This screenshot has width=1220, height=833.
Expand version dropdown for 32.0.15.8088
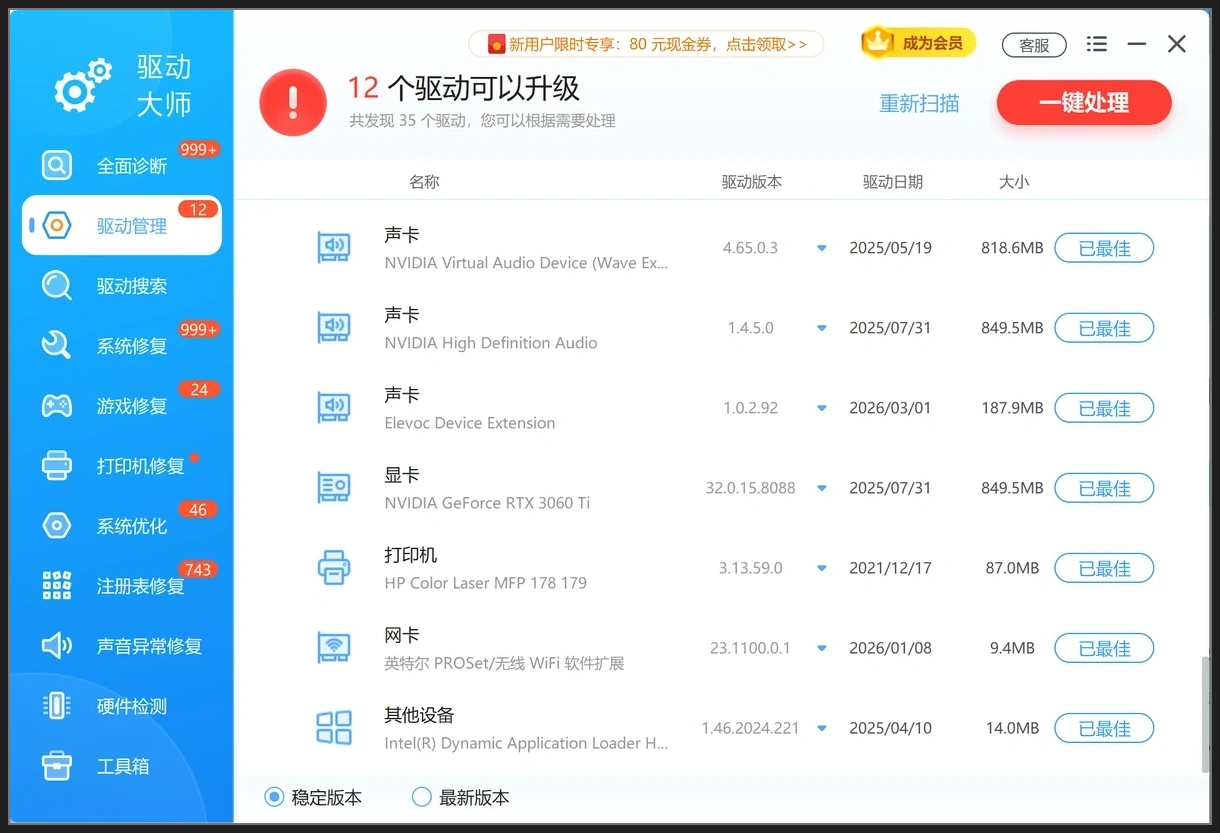(x=822, y=488)
